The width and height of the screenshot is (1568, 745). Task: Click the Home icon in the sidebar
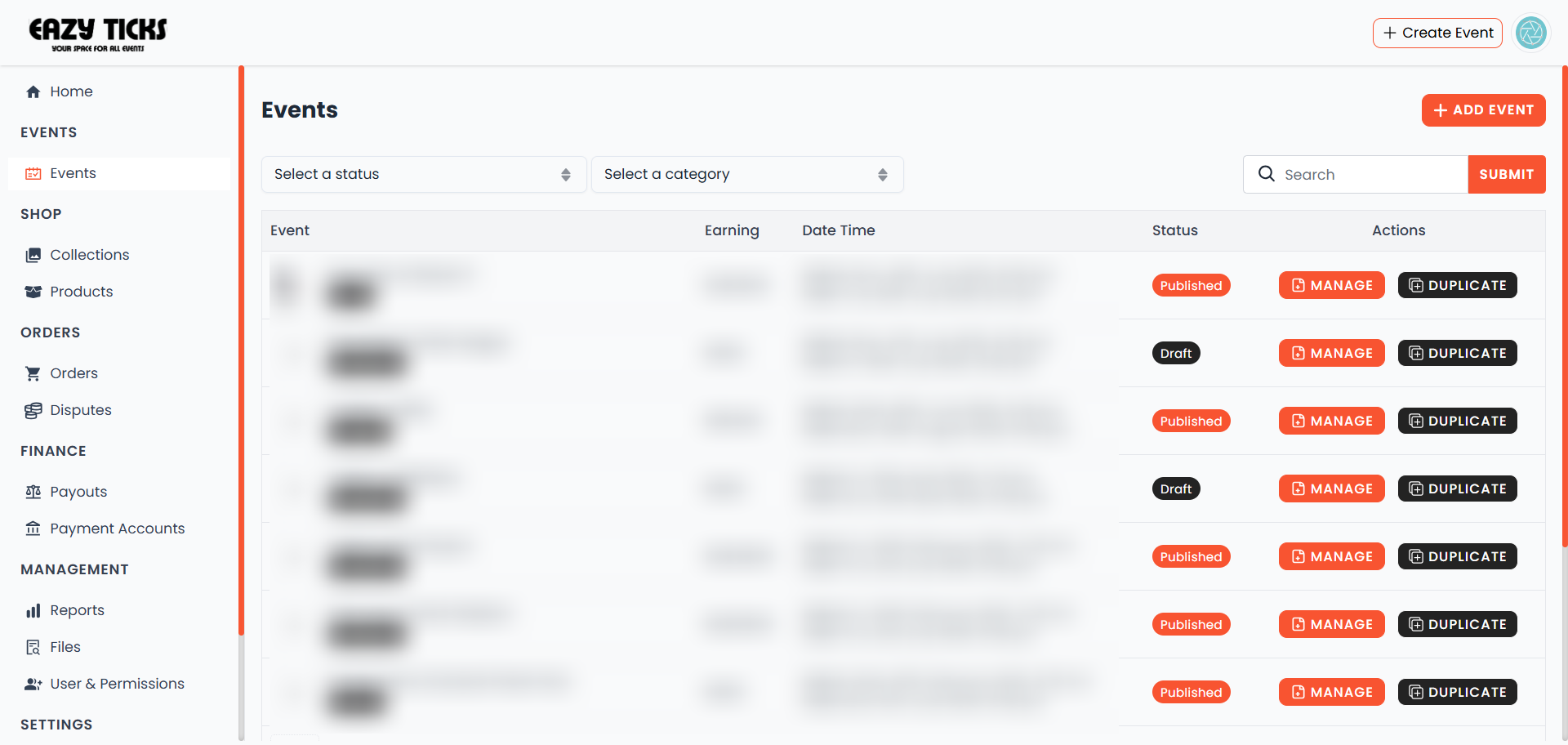33,91
